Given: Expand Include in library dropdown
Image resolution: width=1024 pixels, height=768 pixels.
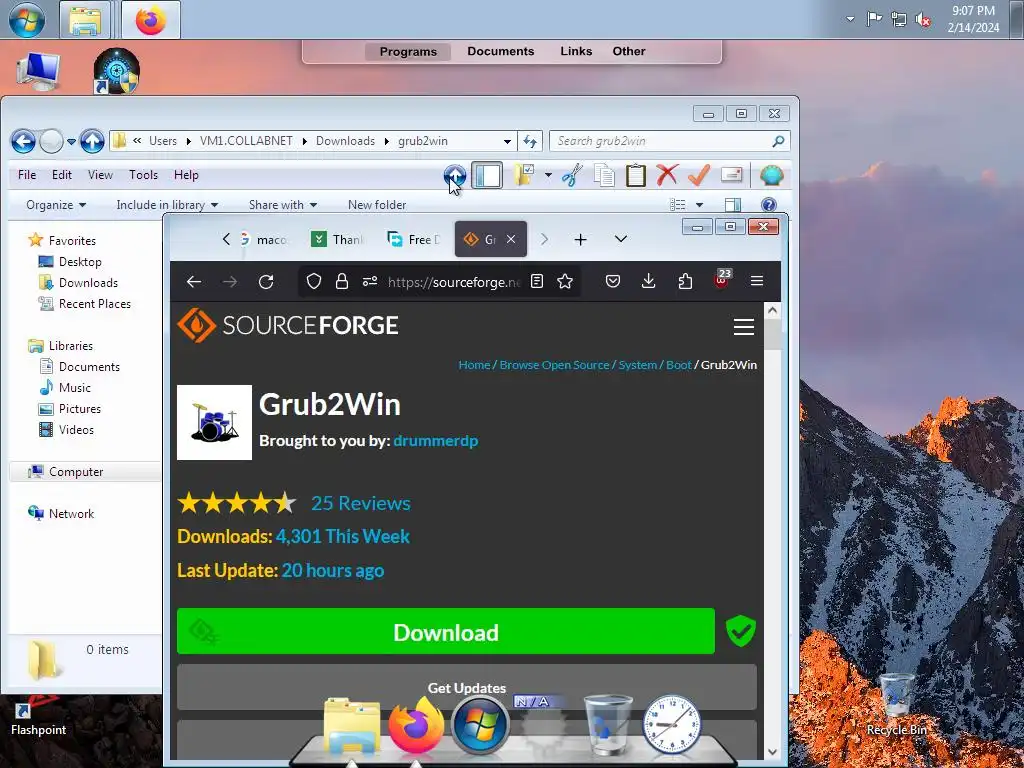Looking at the screenshot, I should click(167, 205).
